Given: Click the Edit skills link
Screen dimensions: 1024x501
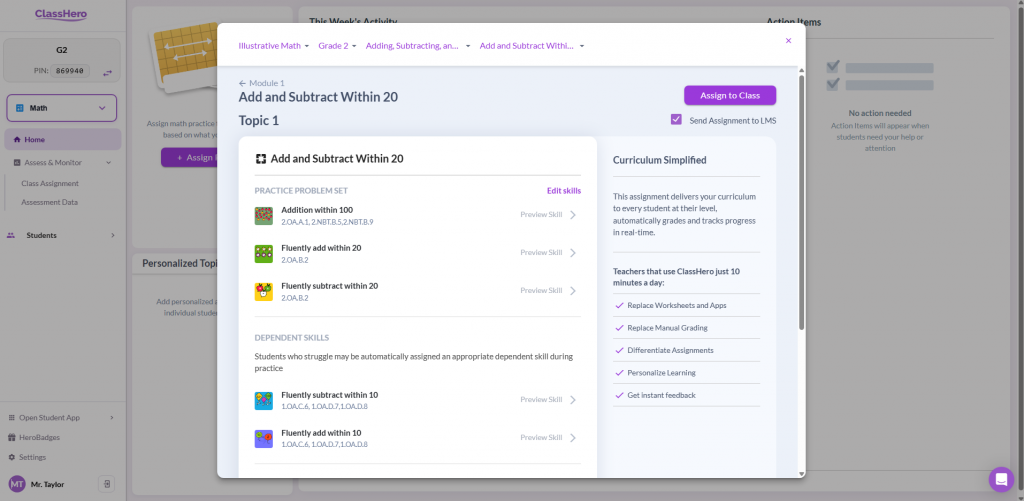Looking at the screenshot, I should [563, 191].
